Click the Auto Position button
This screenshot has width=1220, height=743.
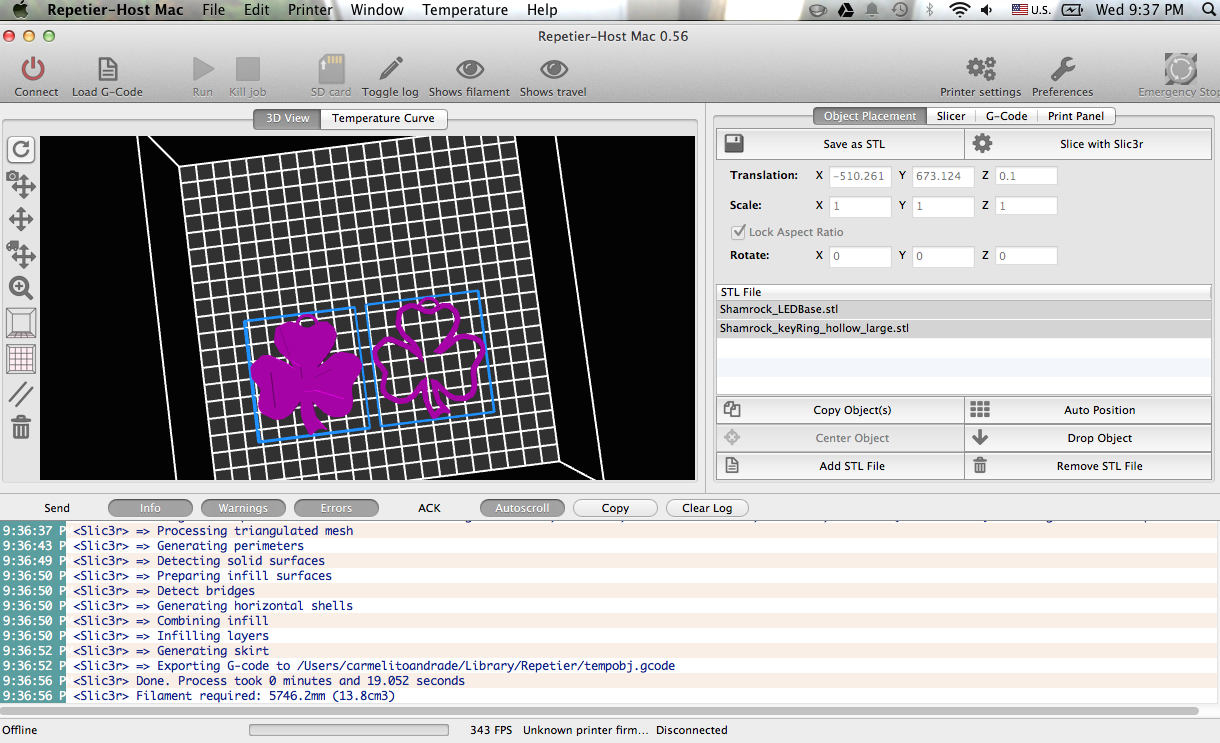point(1088,410)
